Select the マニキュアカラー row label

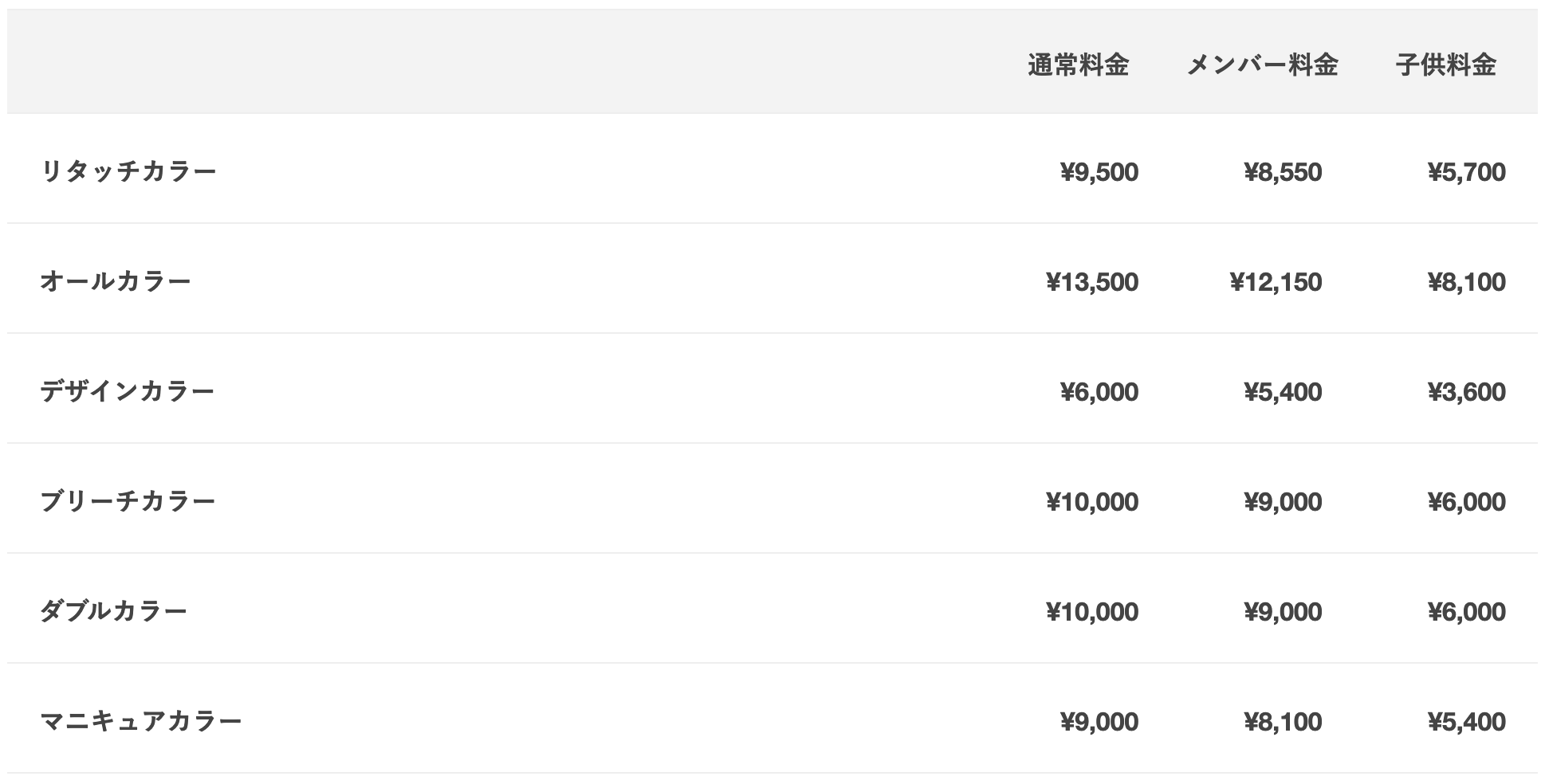[141, 721]
